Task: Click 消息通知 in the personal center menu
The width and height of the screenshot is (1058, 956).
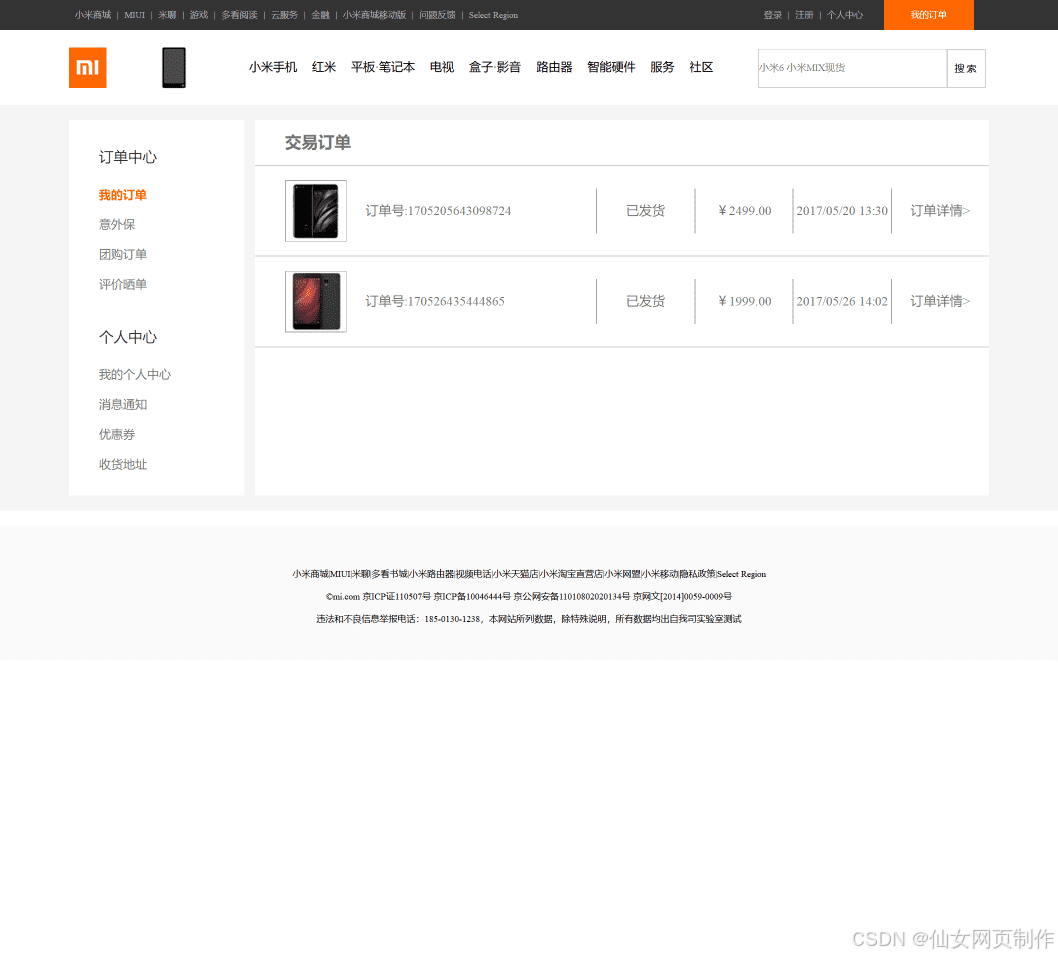Action: point(123,404)
